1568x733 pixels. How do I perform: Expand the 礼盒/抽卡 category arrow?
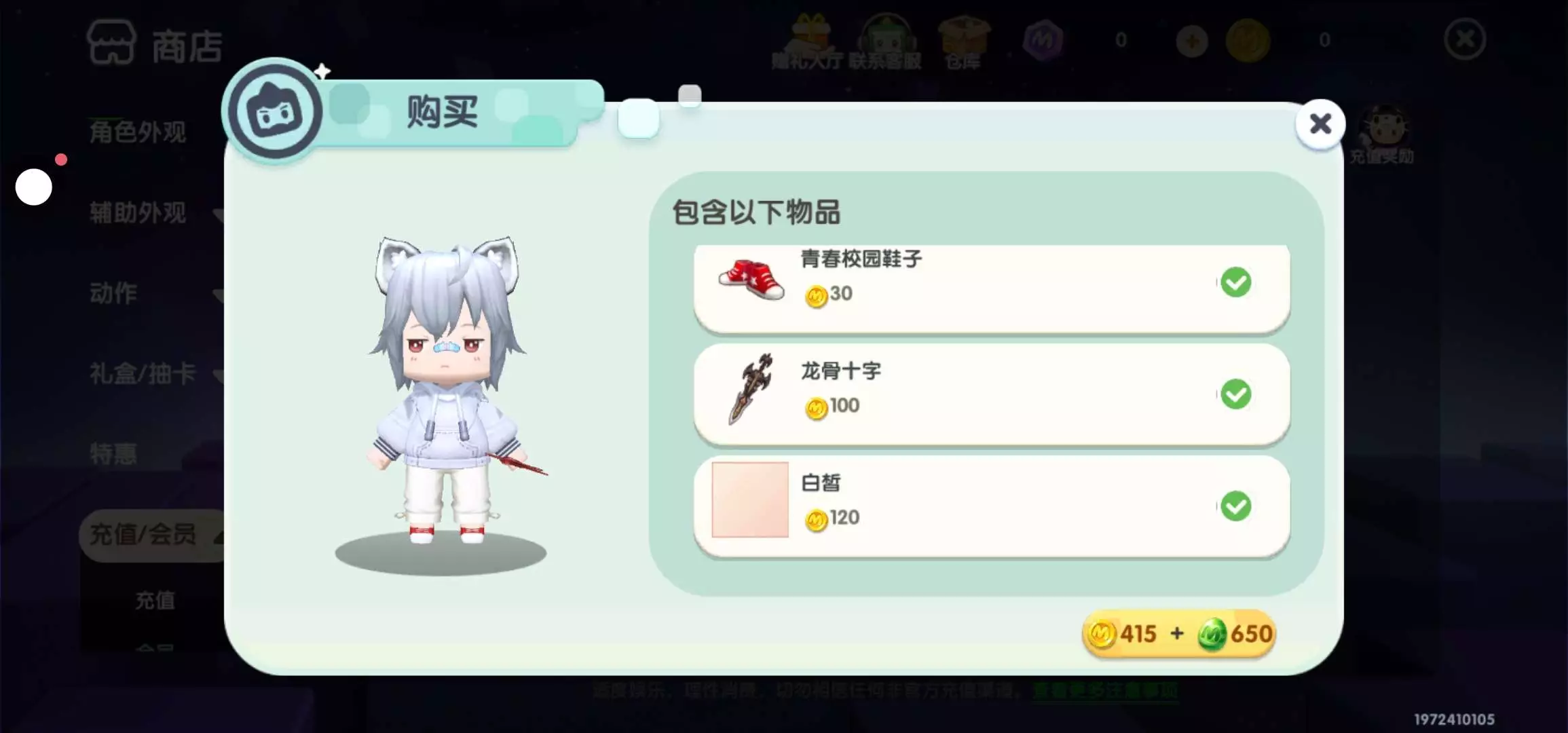click(218, 375)
